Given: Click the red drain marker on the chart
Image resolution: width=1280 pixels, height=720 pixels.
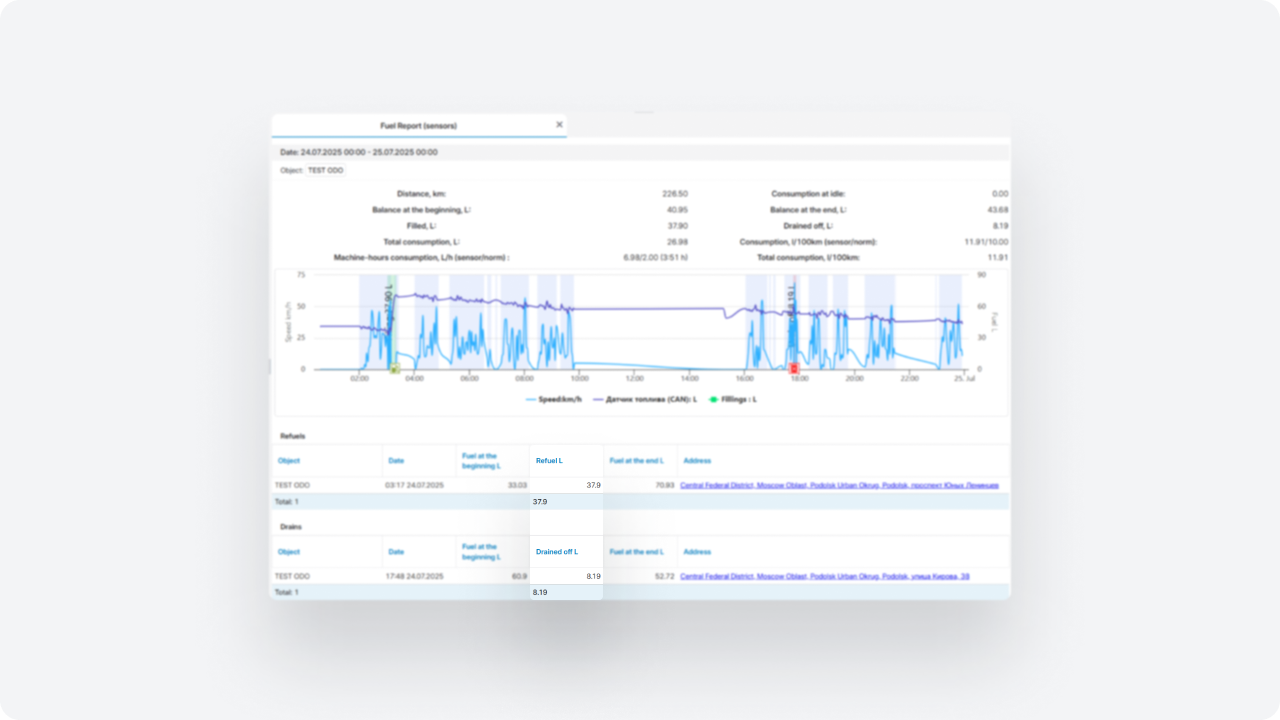Looking at the screenshot, I should click(795, 369).
